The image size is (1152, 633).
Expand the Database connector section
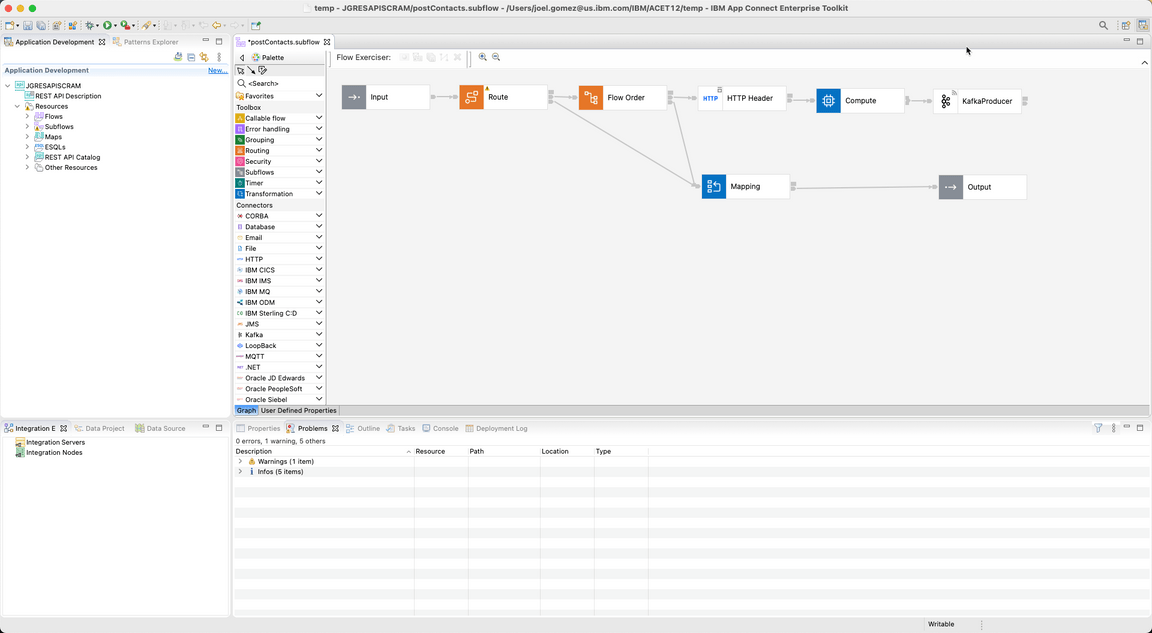point(318,226)
